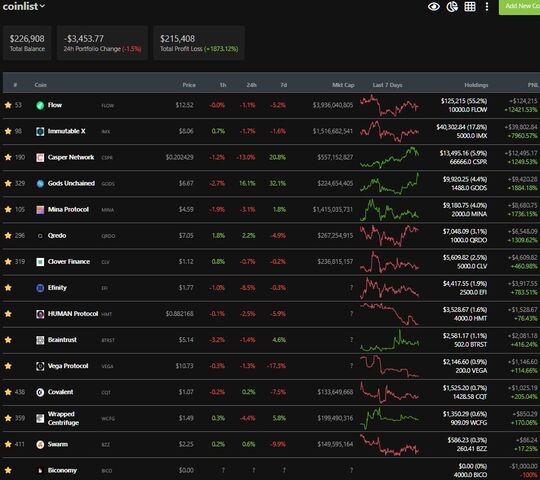Open the Flow coin name link
Image resolution: width=540 pixels, height=480 pixels.
pos(55,105)
